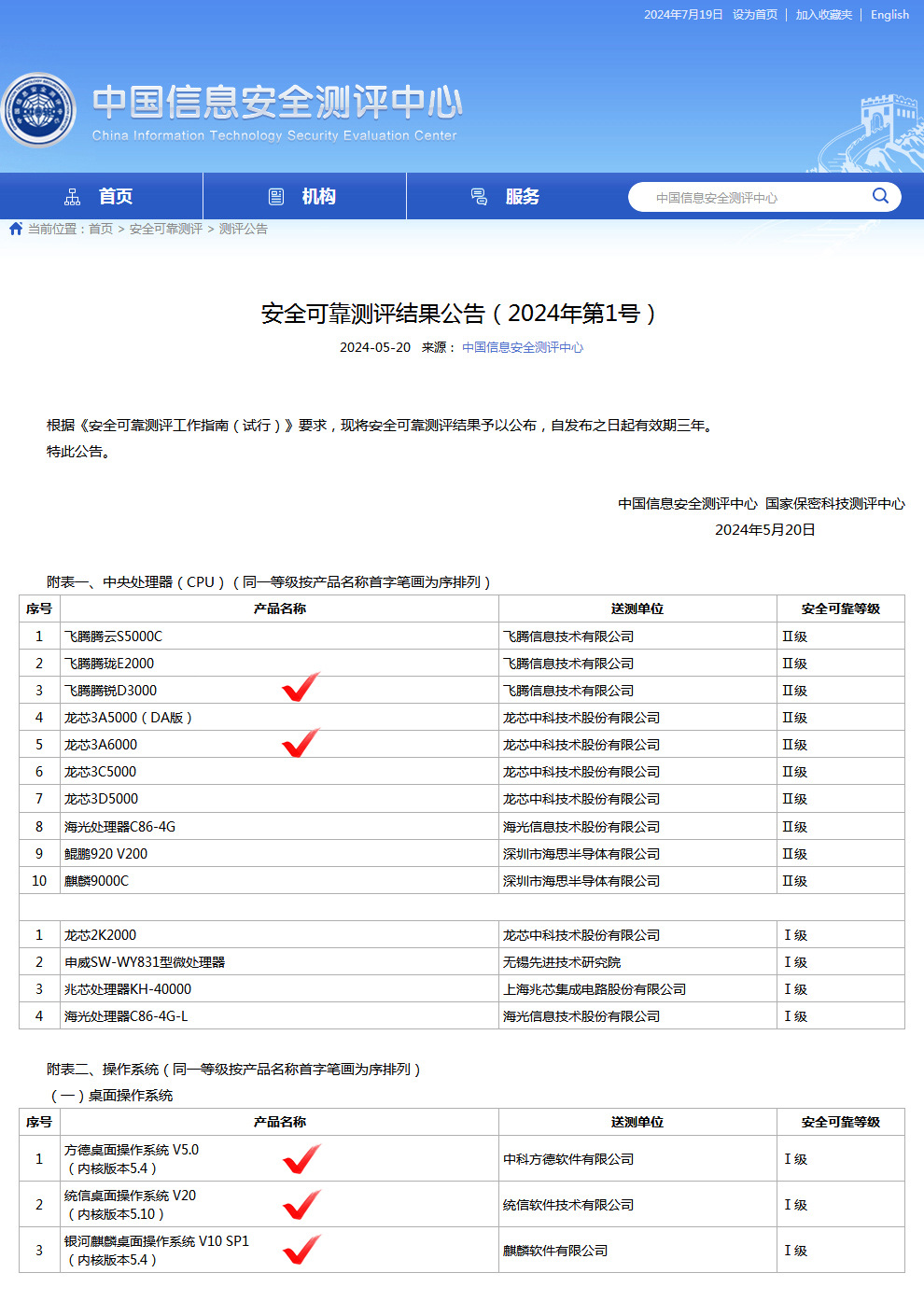Select row 飞腾腾锐D3000
924x1301 pixels.
[461, 691]
